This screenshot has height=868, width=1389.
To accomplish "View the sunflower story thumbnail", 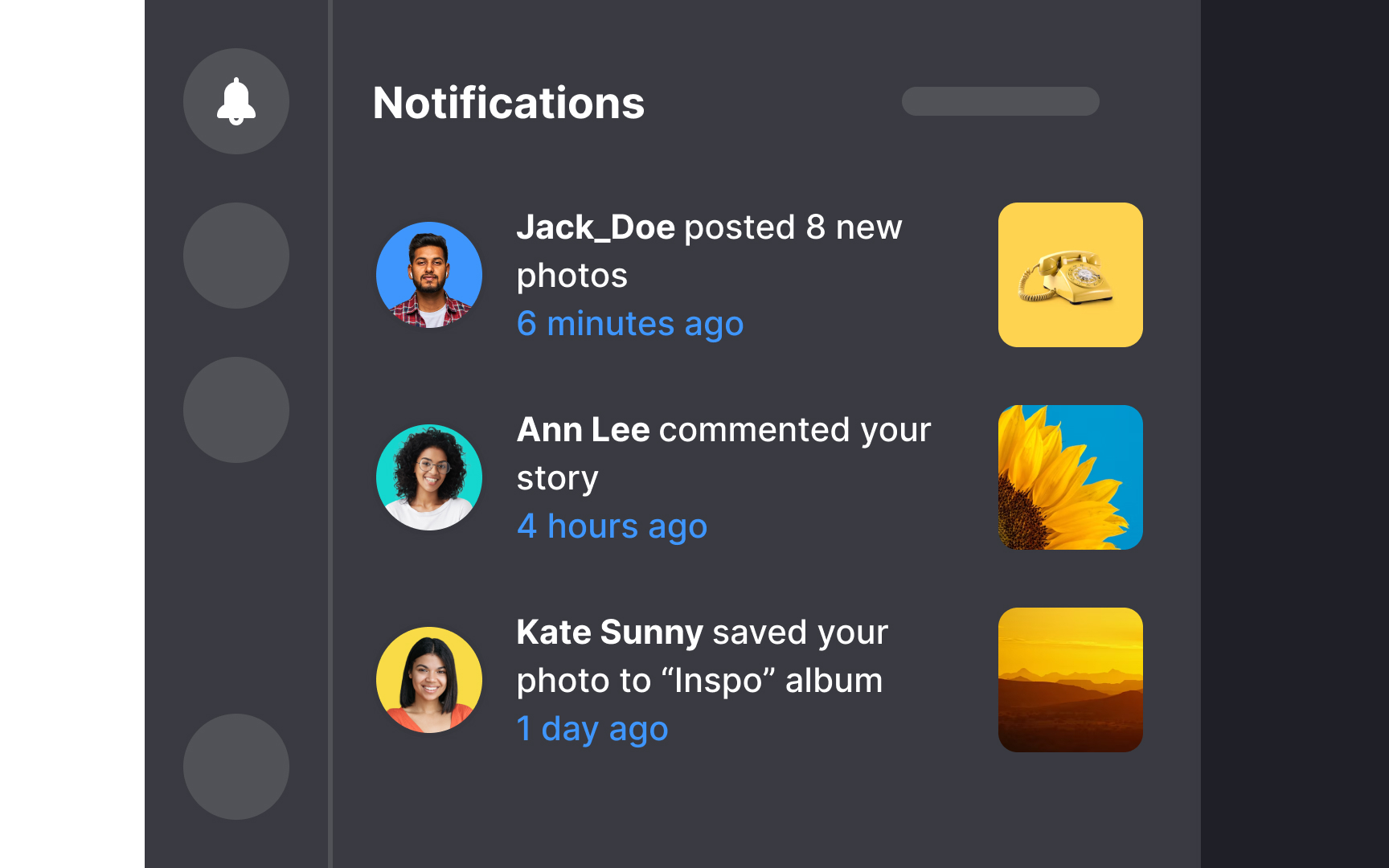I will tap(1070, 477).
